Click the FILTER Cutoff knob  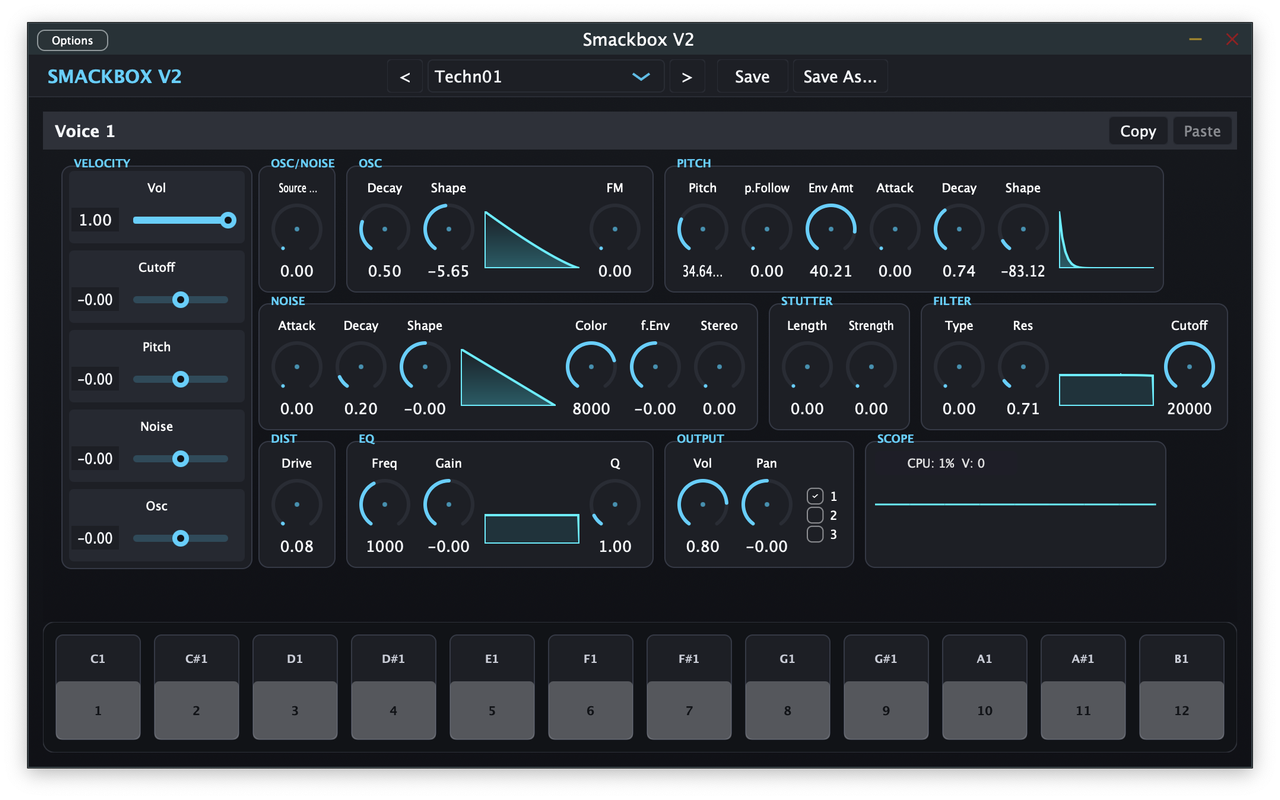point(1189,367)
